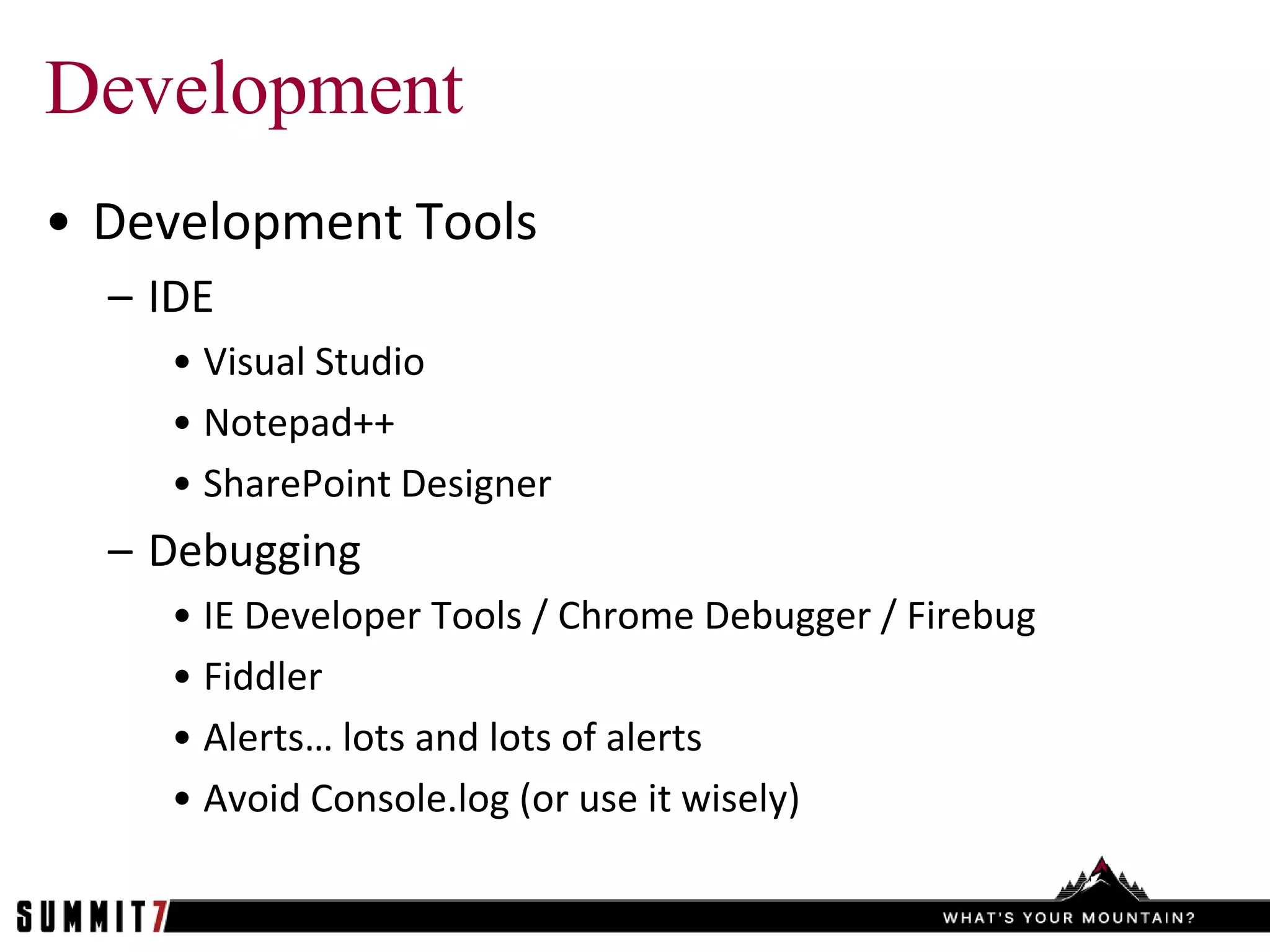
Task: Select the Development Tools bullet
Action: click(314, 222)
